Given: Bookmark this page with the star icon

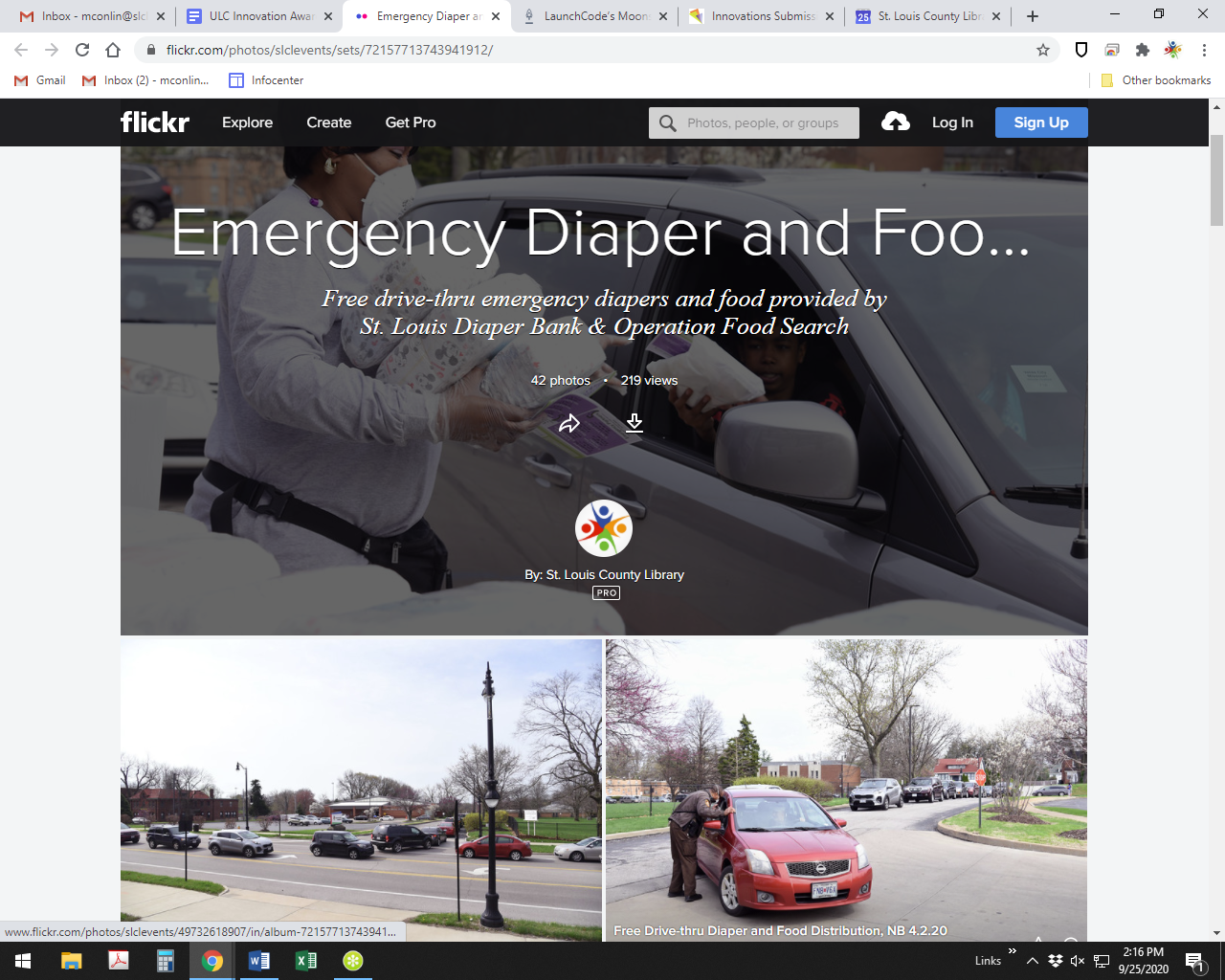Looking at the screenshot, I should 1043,50.
